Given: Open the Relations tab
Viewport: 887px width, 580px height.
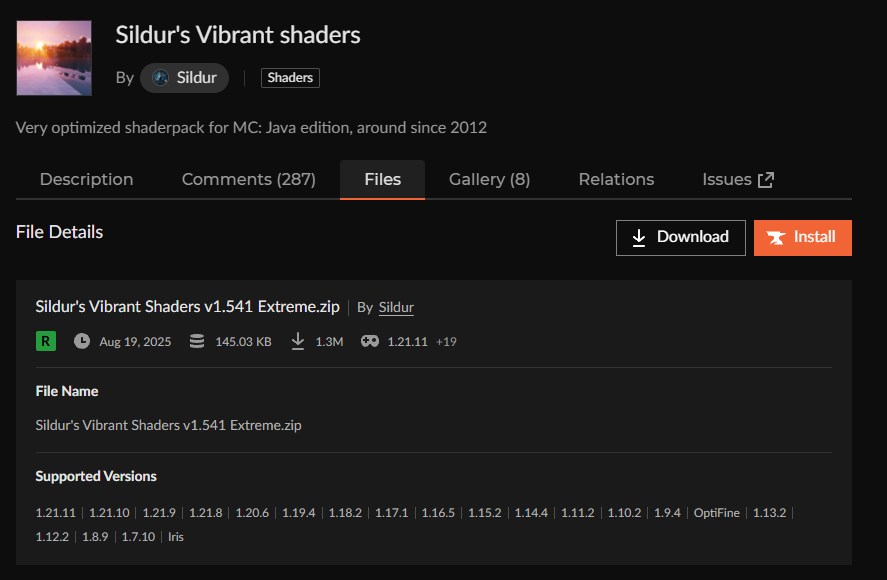Looking at the screenshot, I should pos(615,179).
